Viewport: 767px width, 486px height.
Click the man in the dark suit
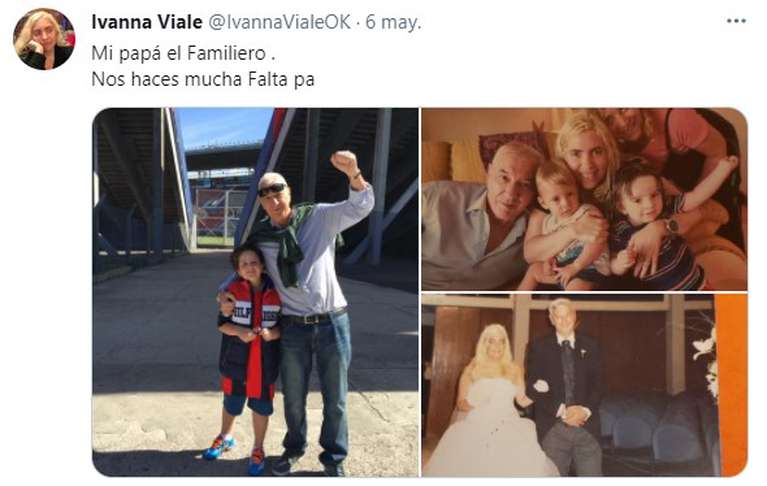[x=567, y=386]
